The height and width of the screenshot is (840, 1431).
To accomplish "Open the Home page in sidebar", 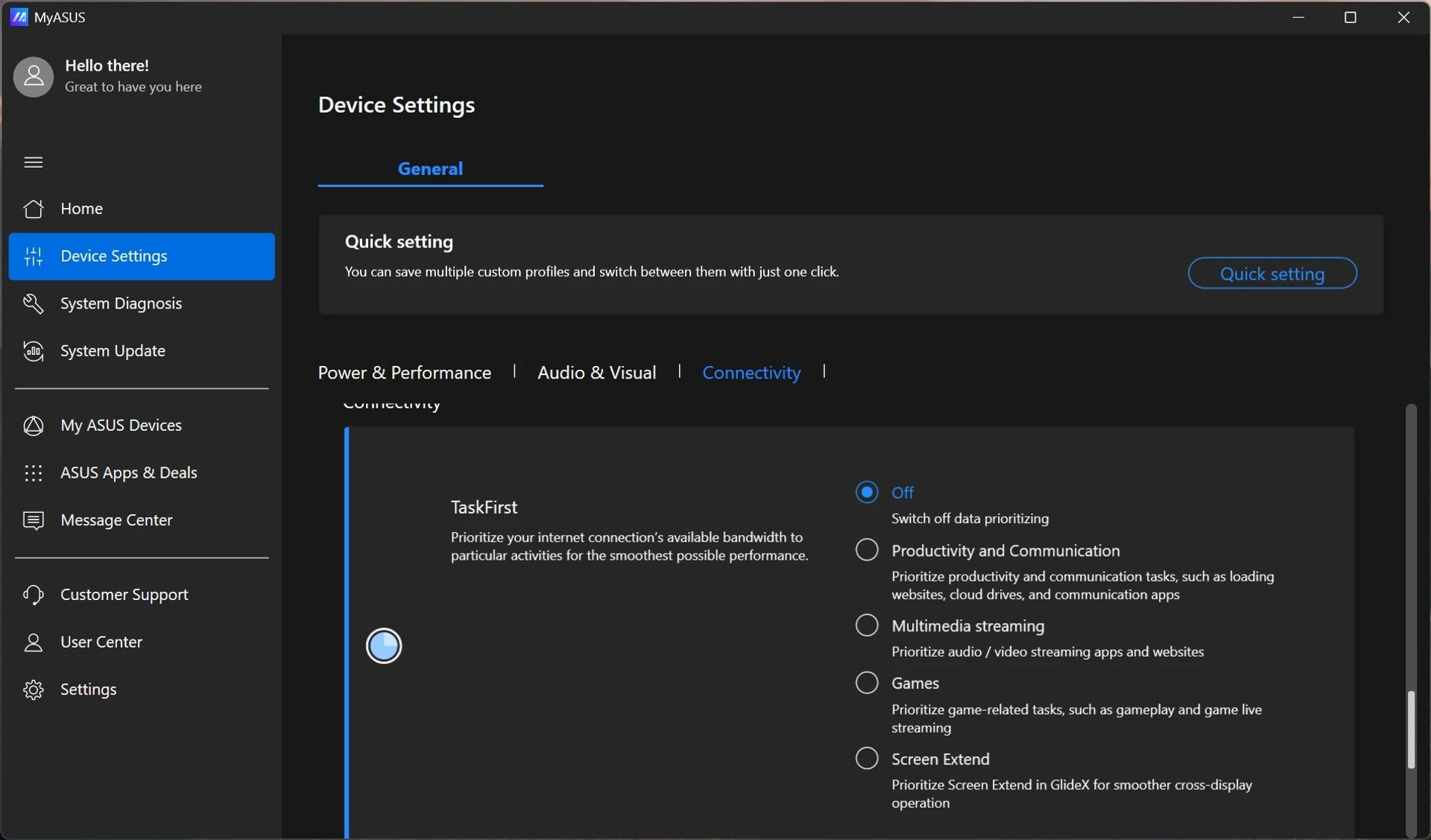I will 142,209.
